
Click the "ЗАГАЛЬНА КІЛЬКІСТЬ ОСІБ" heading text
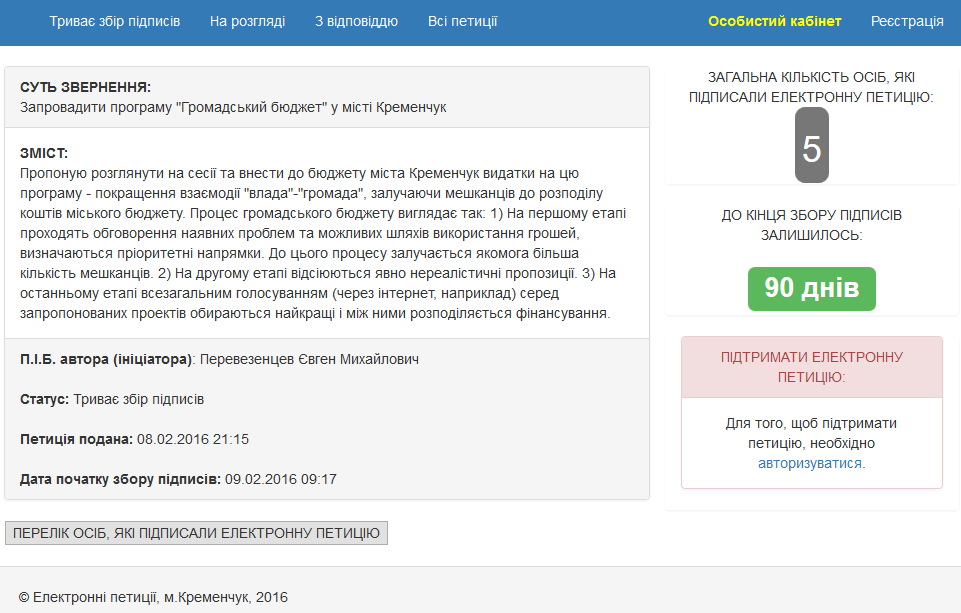pyautogui.click(x=811, y=87)
